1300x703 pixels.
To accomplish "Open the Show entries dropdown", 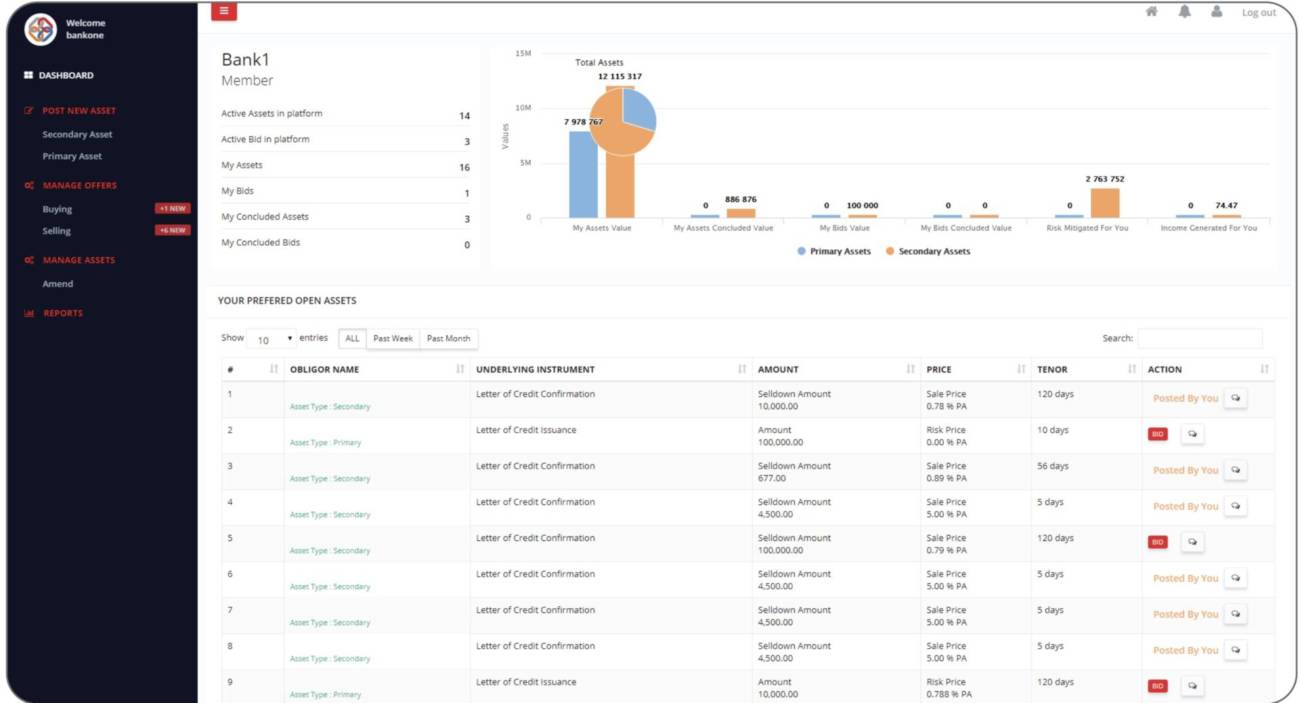I will click(x=272, y=339).
